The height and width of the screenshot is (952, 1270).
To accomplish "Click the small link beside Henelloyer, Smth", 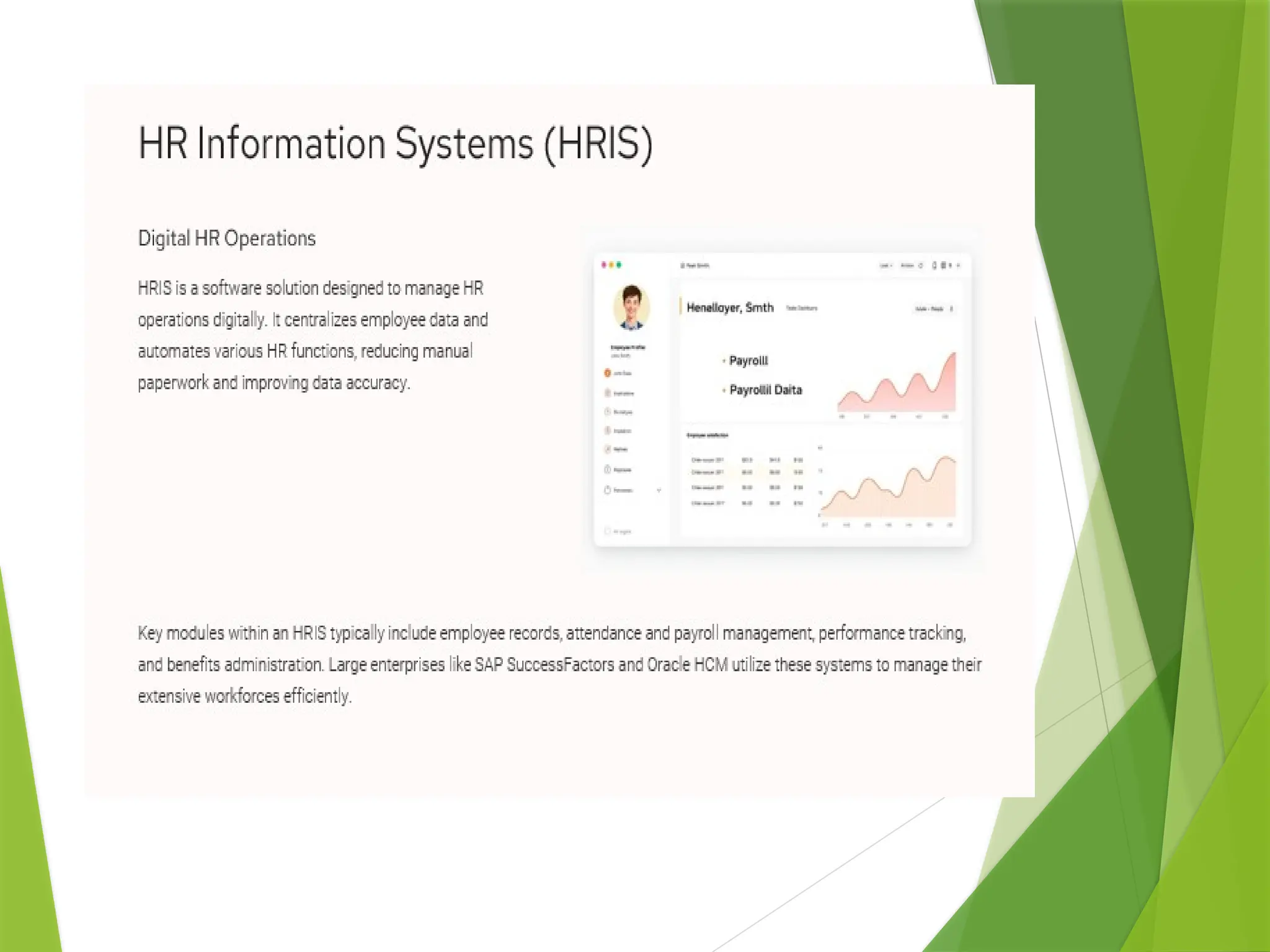I will pos(801,308).
